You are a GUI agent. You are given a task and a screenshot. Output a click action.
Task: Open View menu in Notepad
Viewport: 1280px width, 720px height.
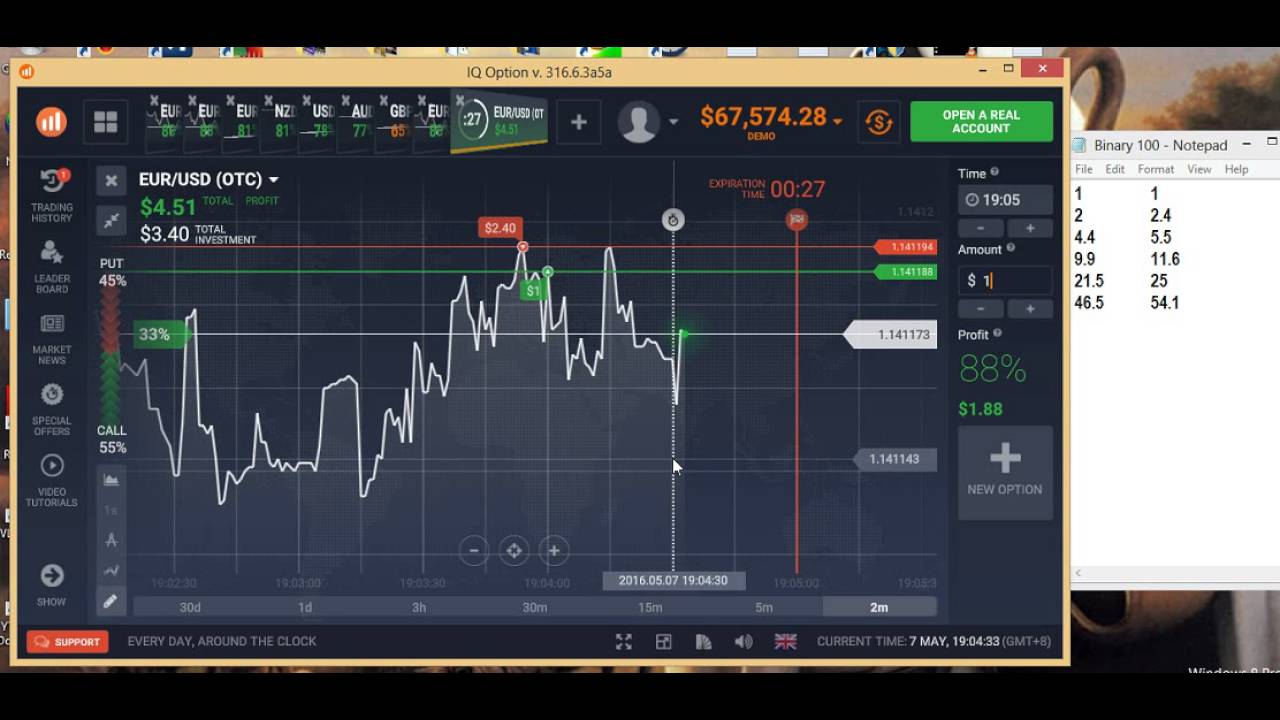(1199, 169)
